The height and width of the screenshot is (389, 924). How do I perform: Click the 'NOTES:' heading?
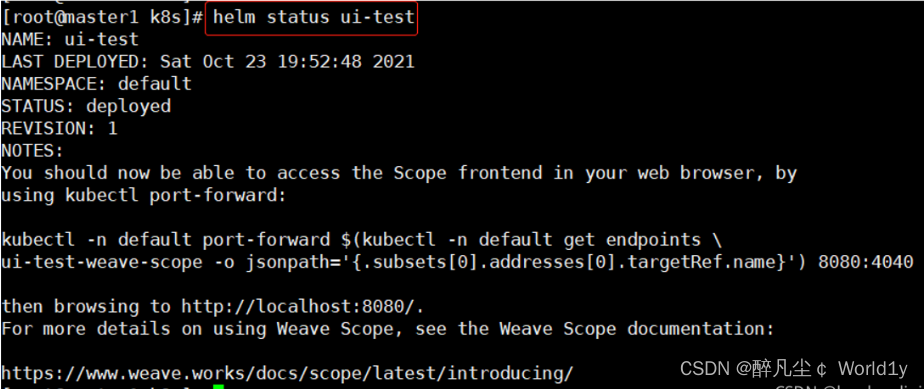32,151
